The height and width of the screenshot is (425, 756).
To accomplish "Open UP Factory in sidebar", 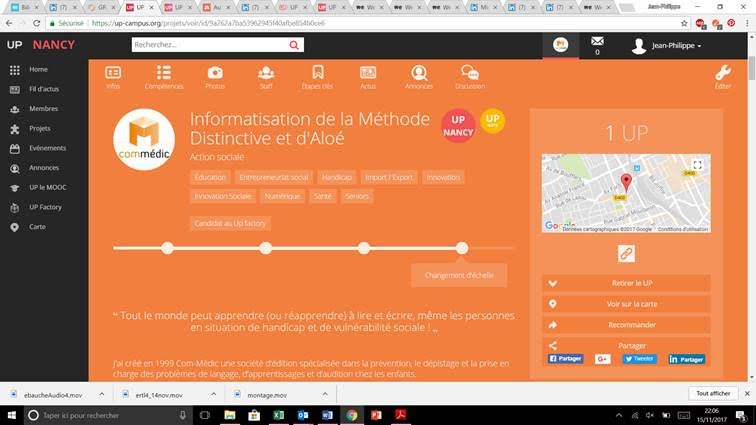I will click(44, 207).
